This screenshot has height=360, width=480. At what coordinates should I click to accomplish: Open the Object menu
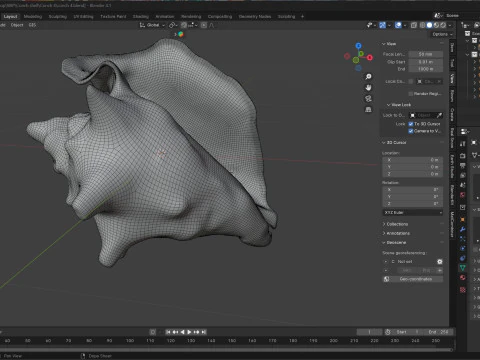[x=17, y=25]
